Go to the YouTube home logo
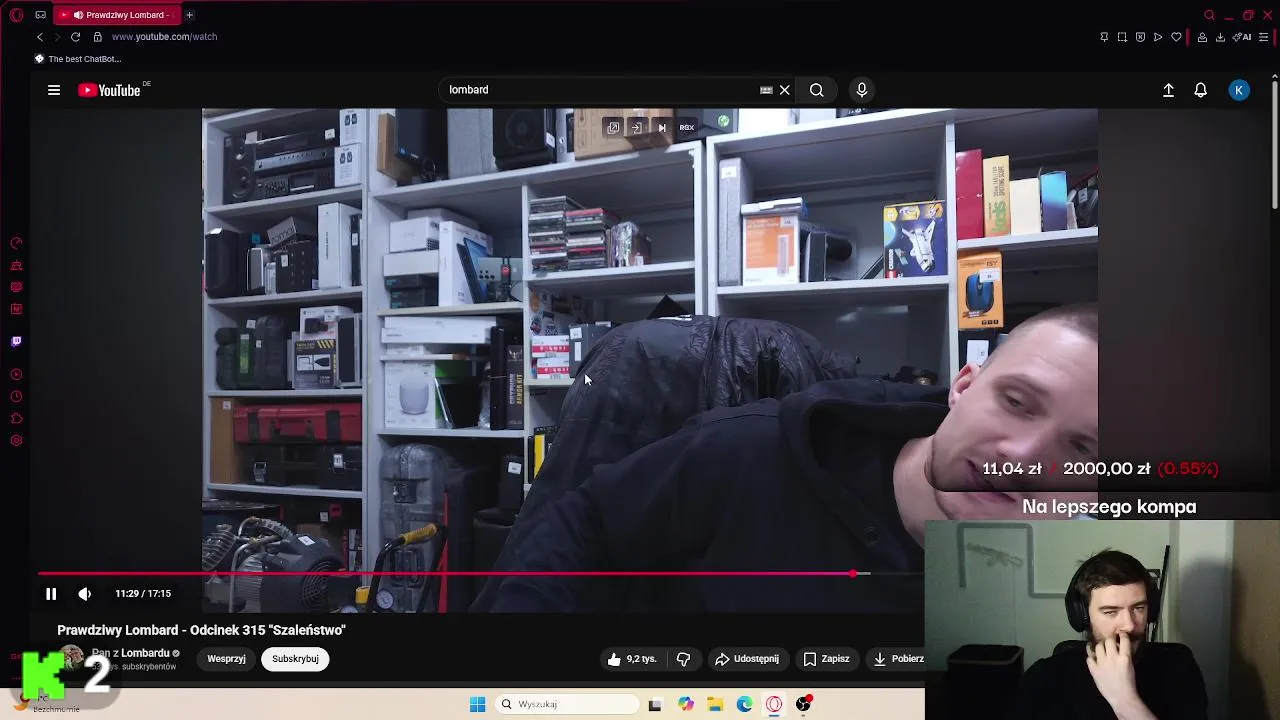This screenshot has width=1280, height=720. click(109, 90)
